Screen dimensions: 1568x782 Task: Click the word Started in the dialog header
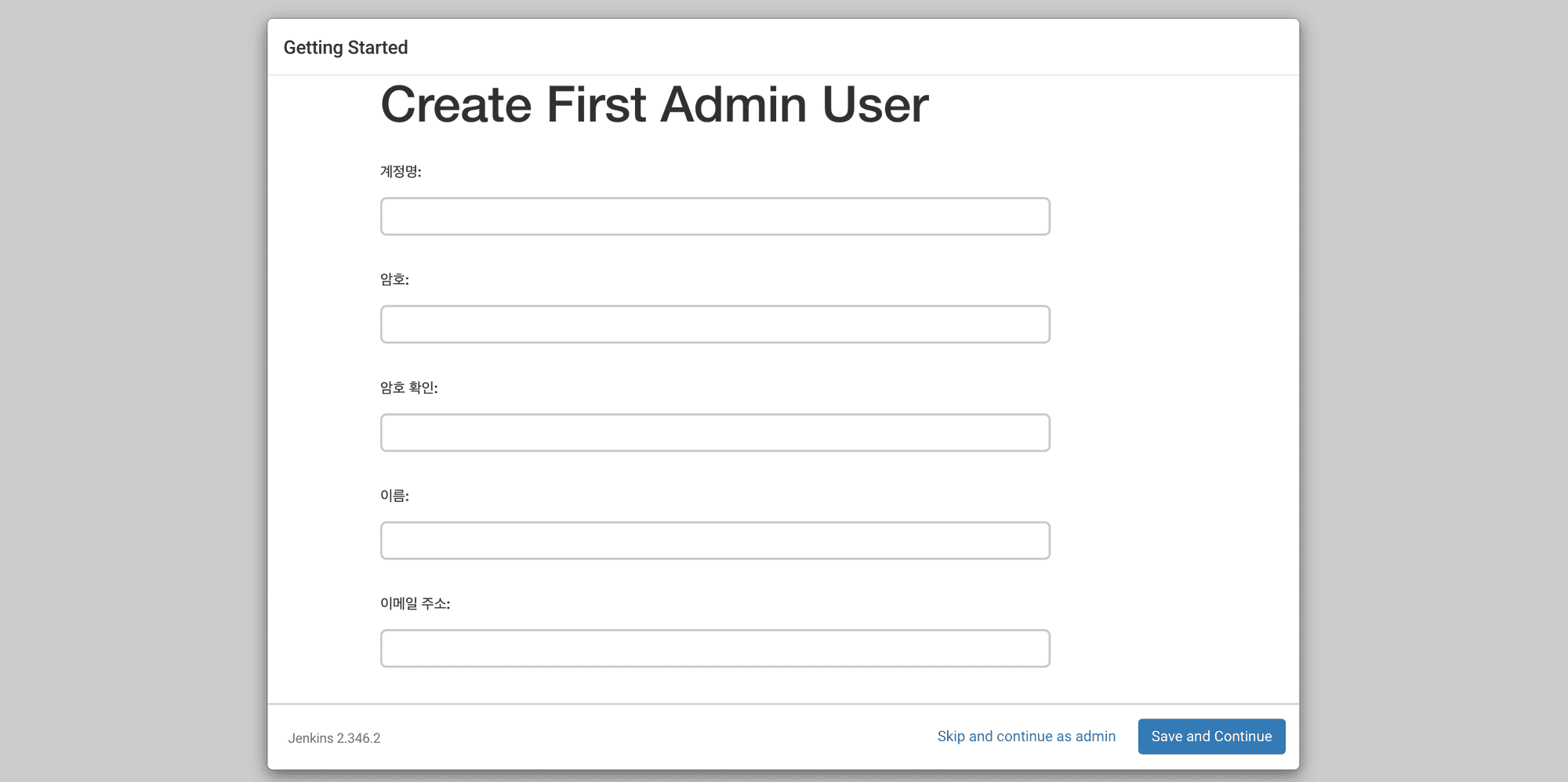click(x=377, y=48)
